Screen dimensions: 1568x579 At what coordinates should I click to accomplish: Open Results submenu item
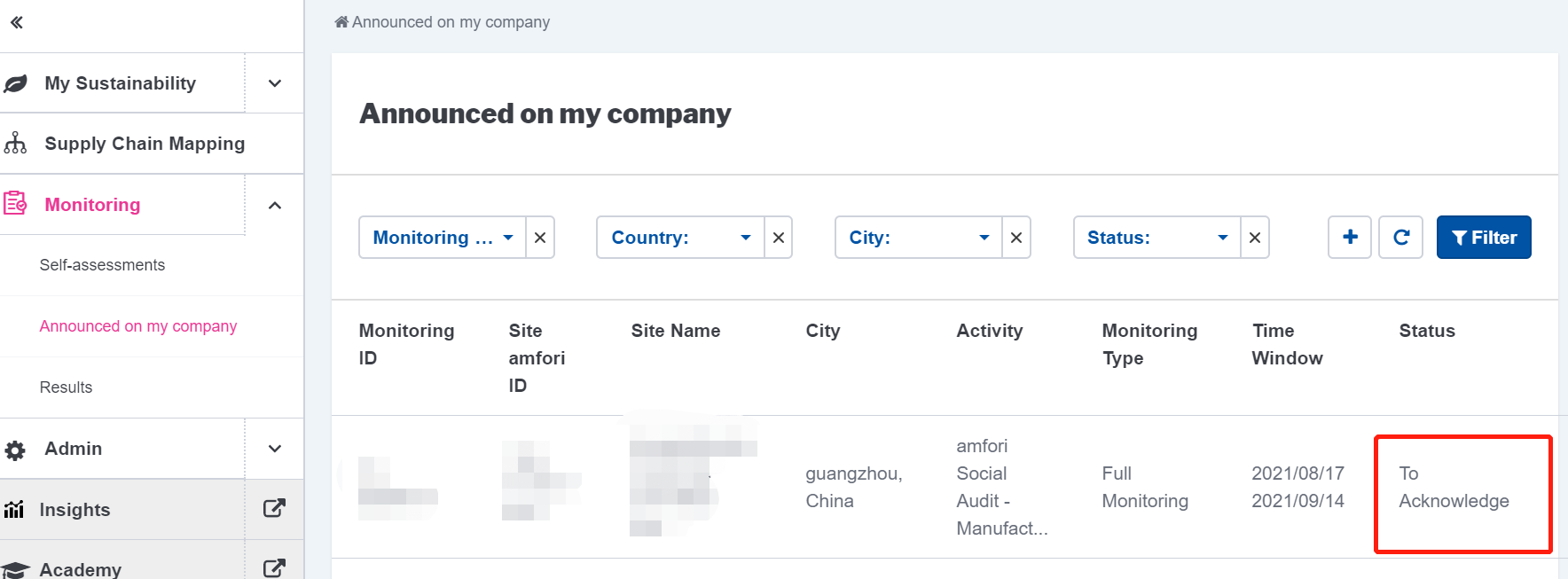pos(66,387)
